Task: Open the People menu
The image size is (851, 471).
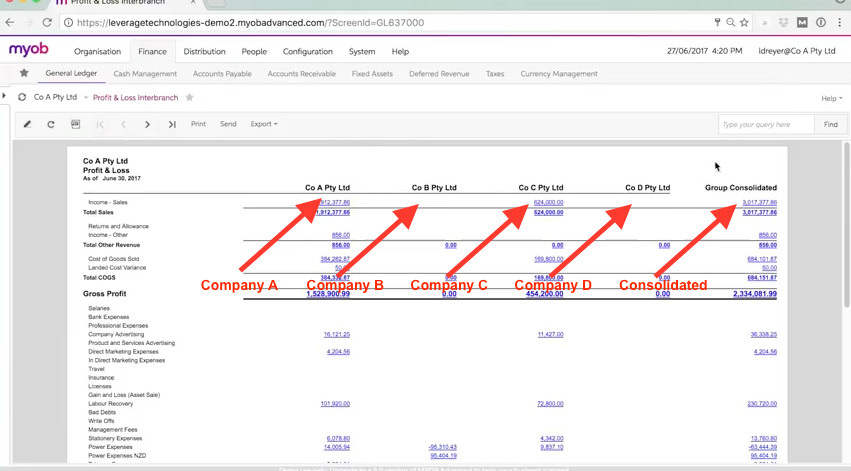Action: pos(254,52)
